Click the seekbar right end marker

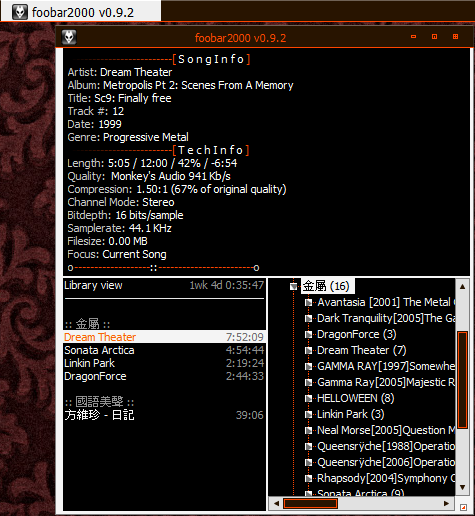(256, 268)
